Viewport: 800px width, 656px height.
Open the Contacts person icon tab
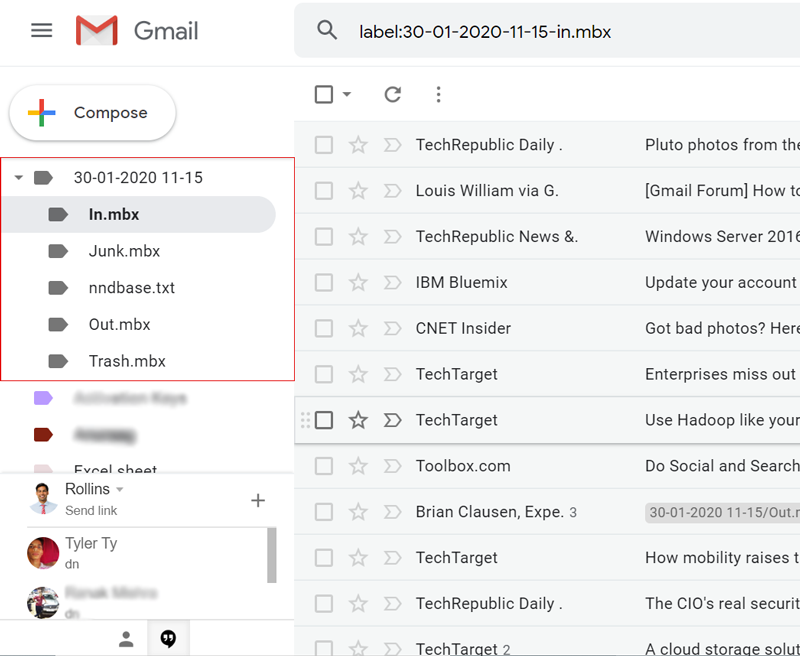tap(126, 639)
